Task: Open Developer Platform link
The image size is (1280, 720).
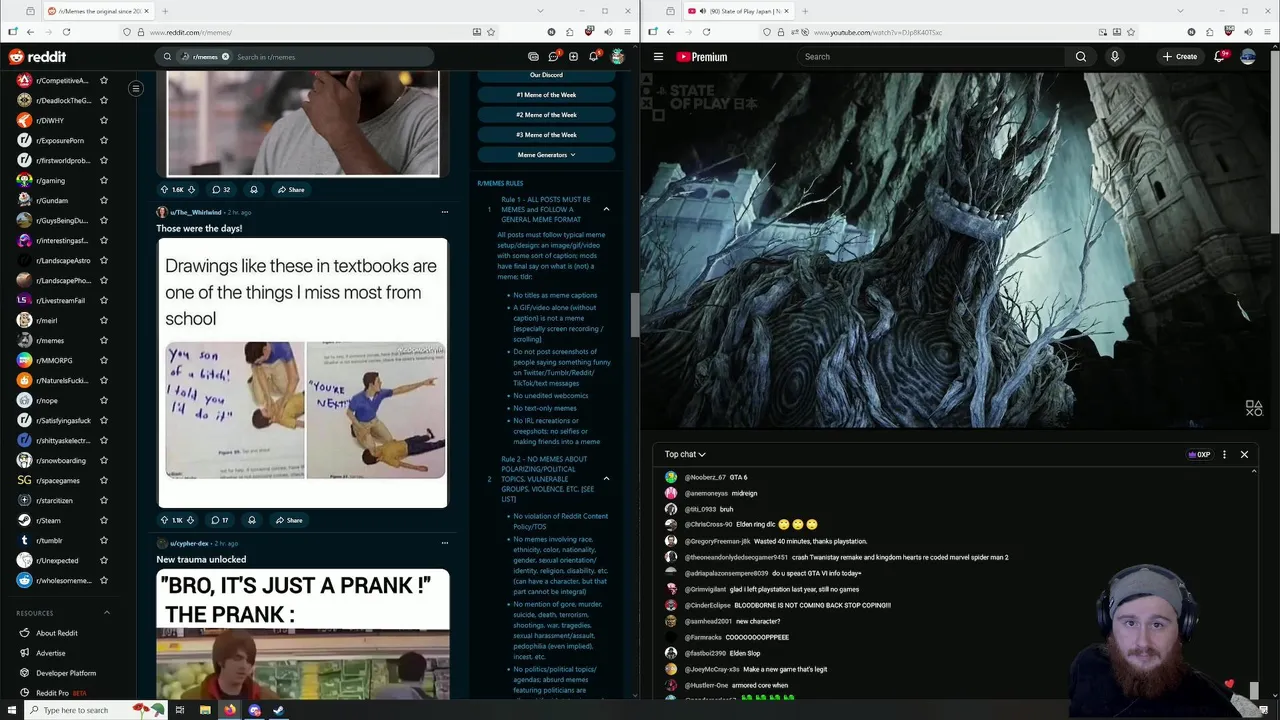Action: pos(66,673)
